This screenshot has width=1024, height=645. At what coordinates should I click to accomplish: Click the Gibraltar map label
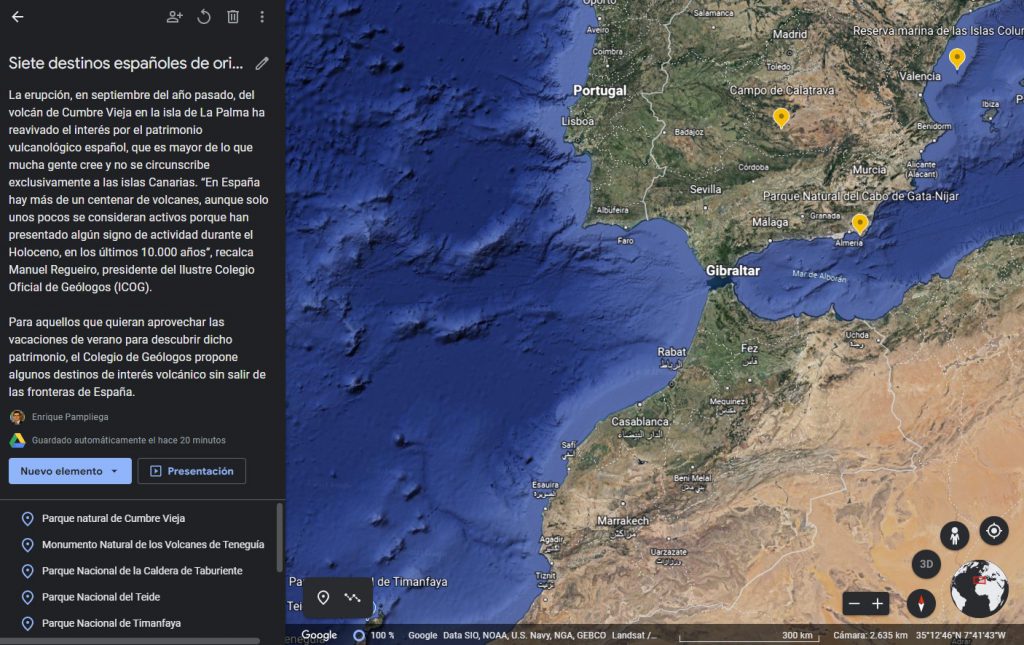[733, 271]
